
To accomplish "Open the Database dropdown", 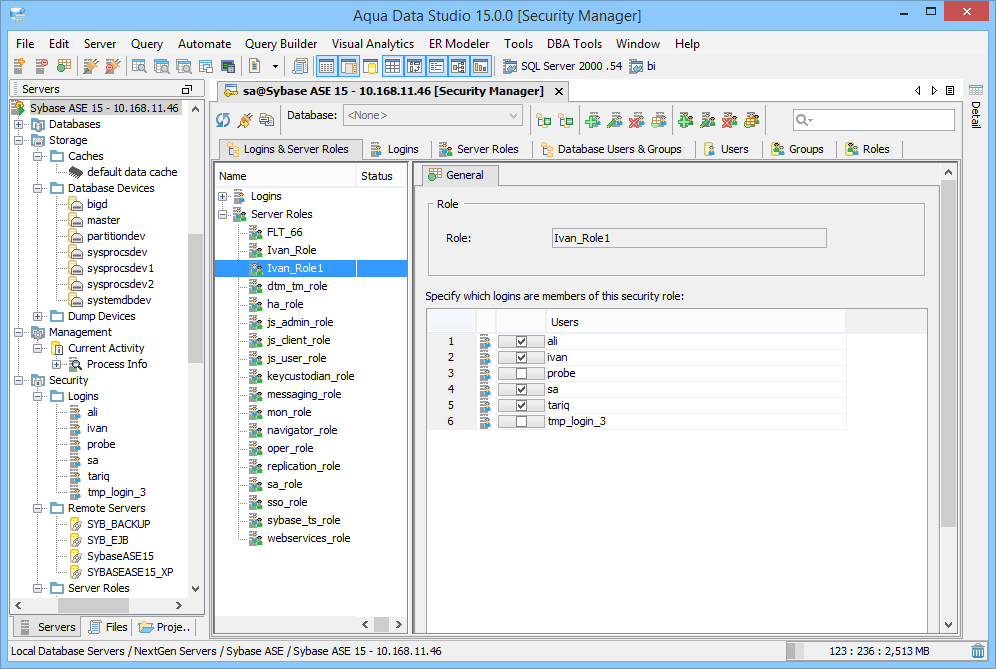I will tap(432, 116).
